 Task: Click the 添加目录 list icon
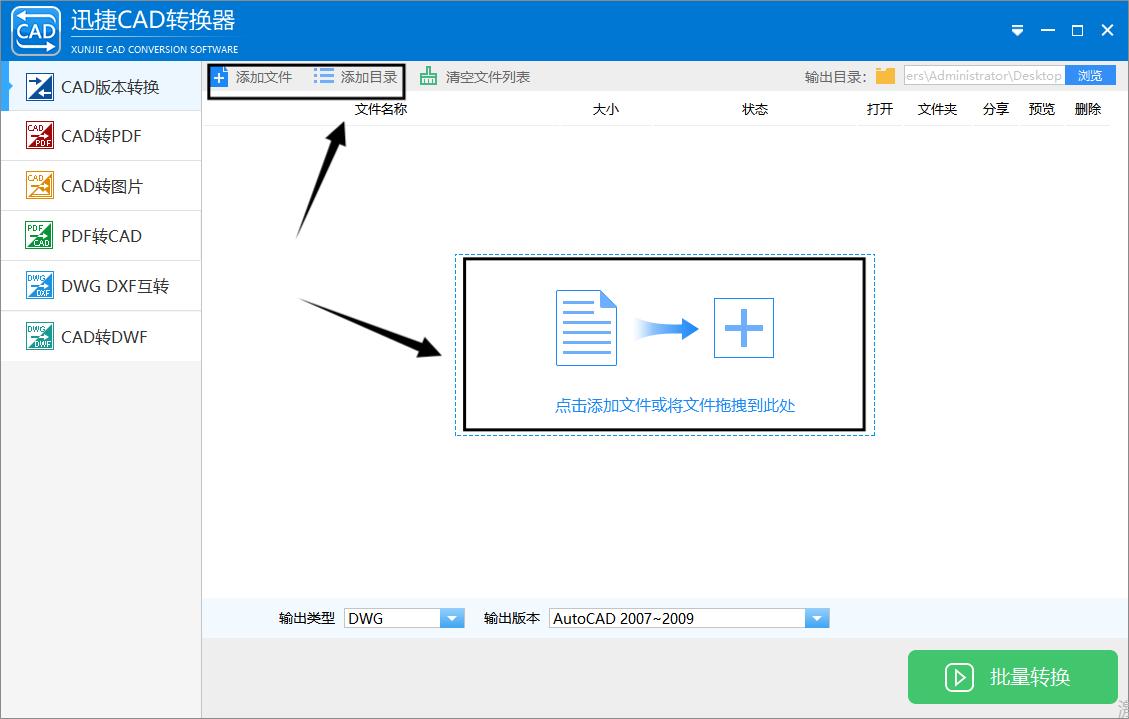pos(322,74)
